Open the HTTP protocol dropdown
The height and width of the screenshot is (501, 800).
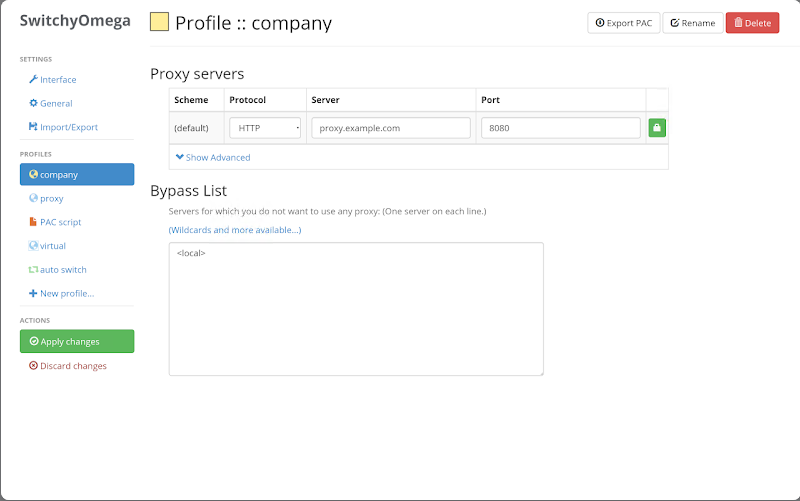coord(265,128)
